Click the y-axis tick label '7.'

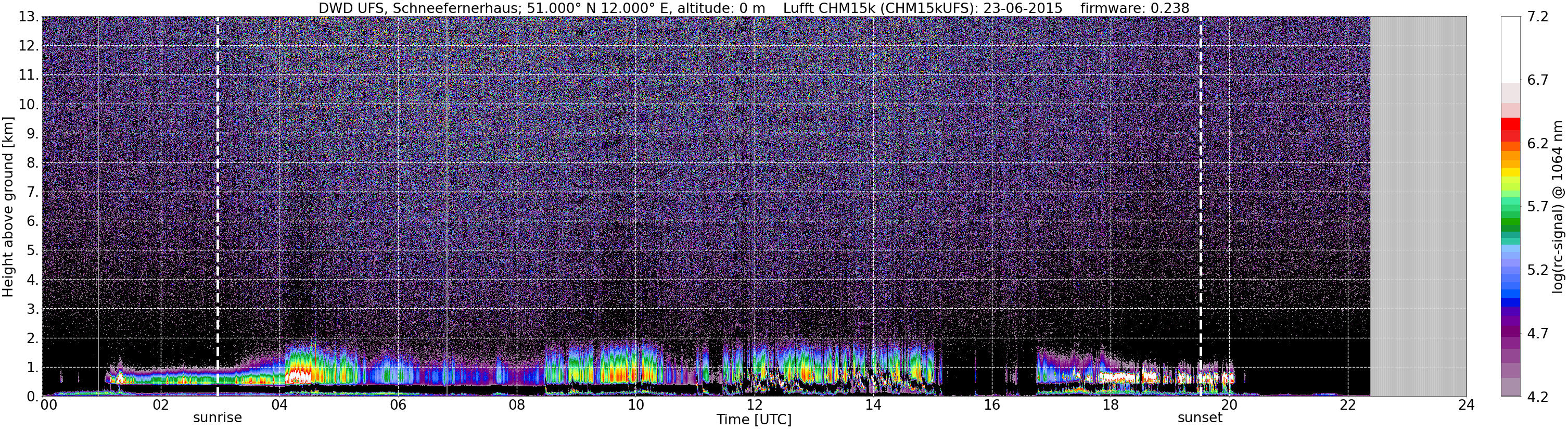click(32, 193)
